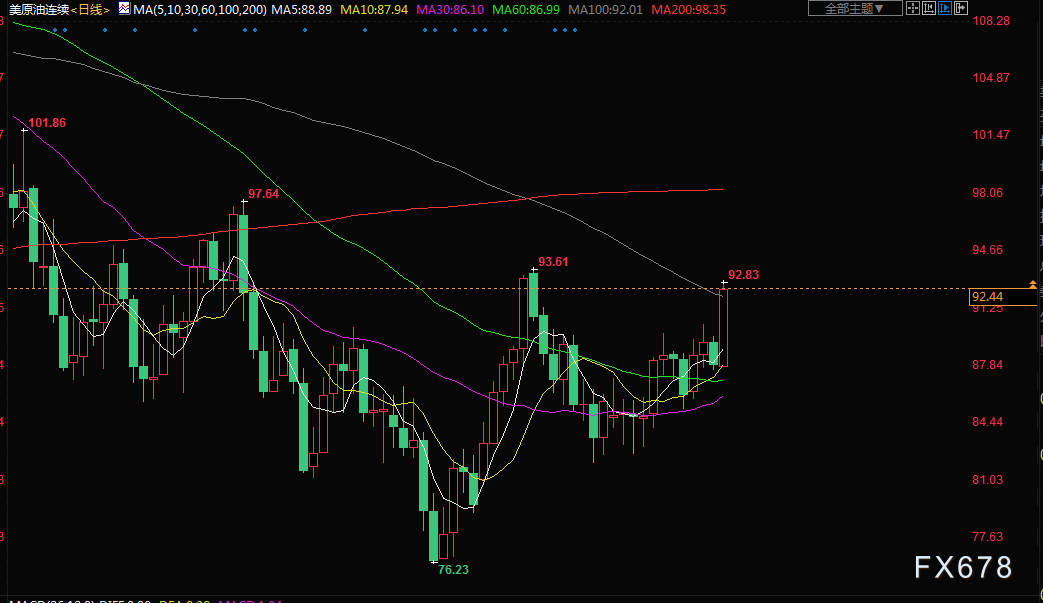Screen dimensions: 1043x603
Task: Open the 全部主题 dropdown
Action: click(x=855, y=8)
